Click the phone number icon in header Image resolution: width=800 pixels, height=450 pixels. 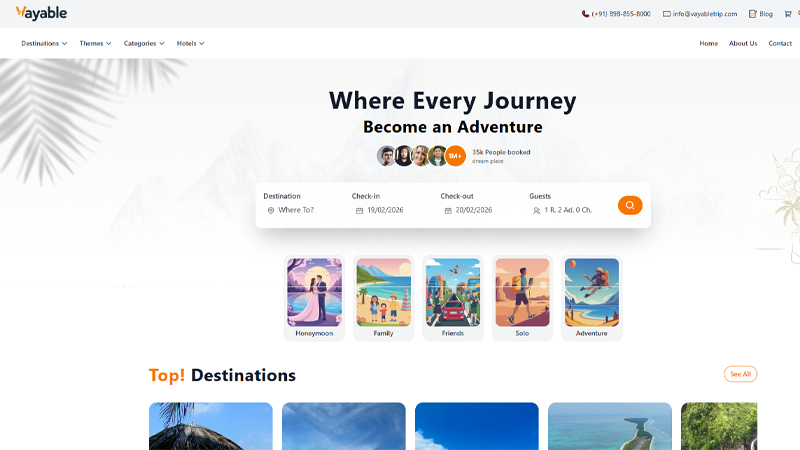[585, 14]
